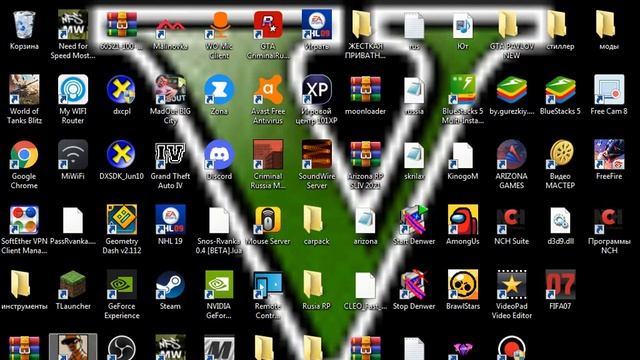This screenshot has width=640, height=360.
Task: Open Игровой центр 101XP
Action: click(317, 90)
